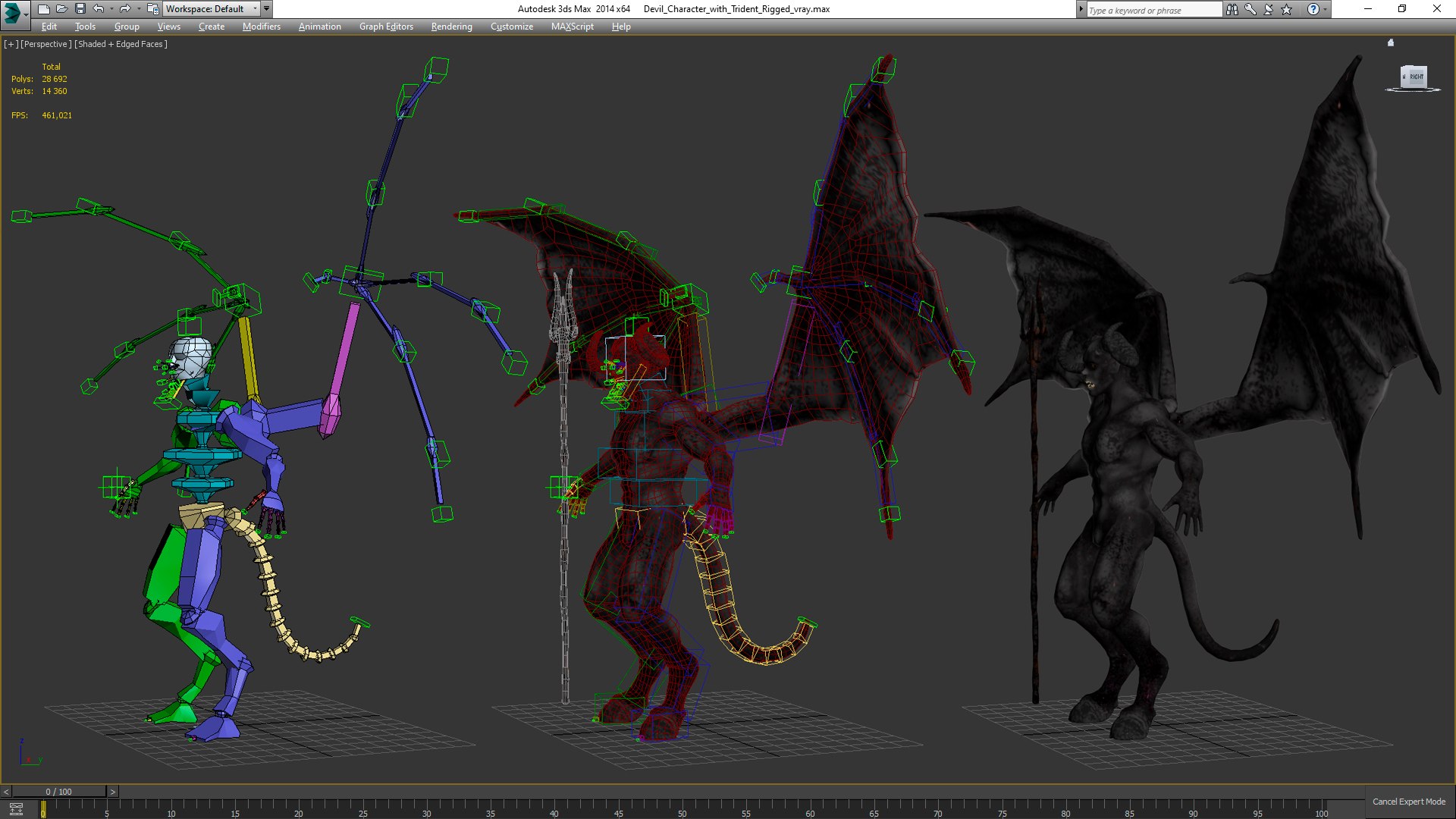Open the MAXScript menu
The width and height of the screenshot is (1456, 819).
573,27
